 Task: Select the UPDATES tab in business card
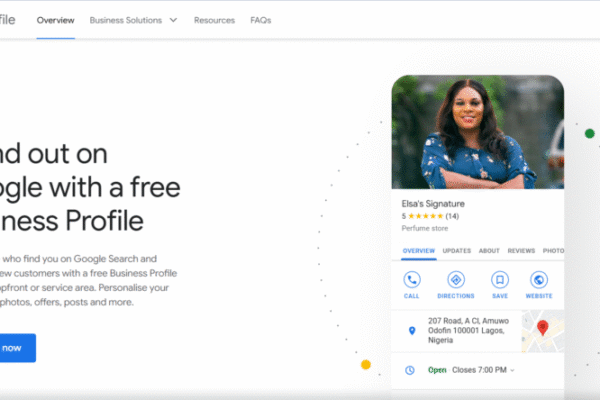click(457, 251)
